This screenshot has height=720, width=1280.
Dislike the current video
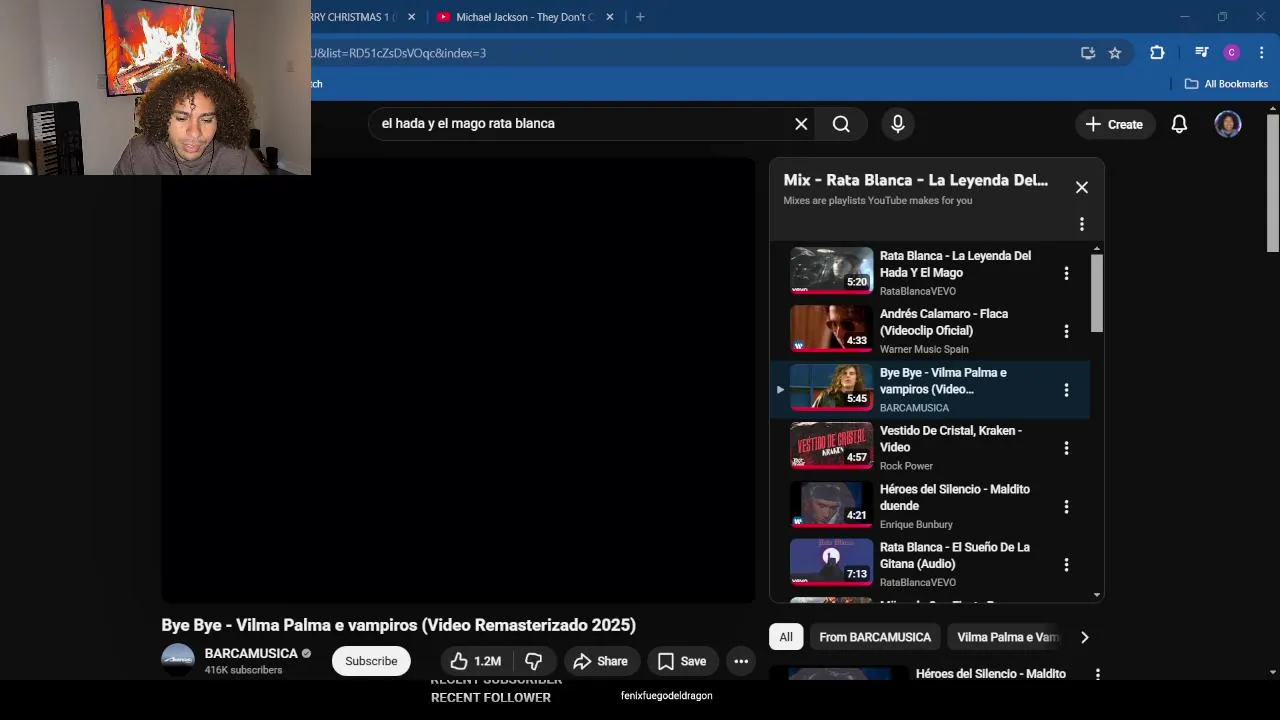point(534,661)
